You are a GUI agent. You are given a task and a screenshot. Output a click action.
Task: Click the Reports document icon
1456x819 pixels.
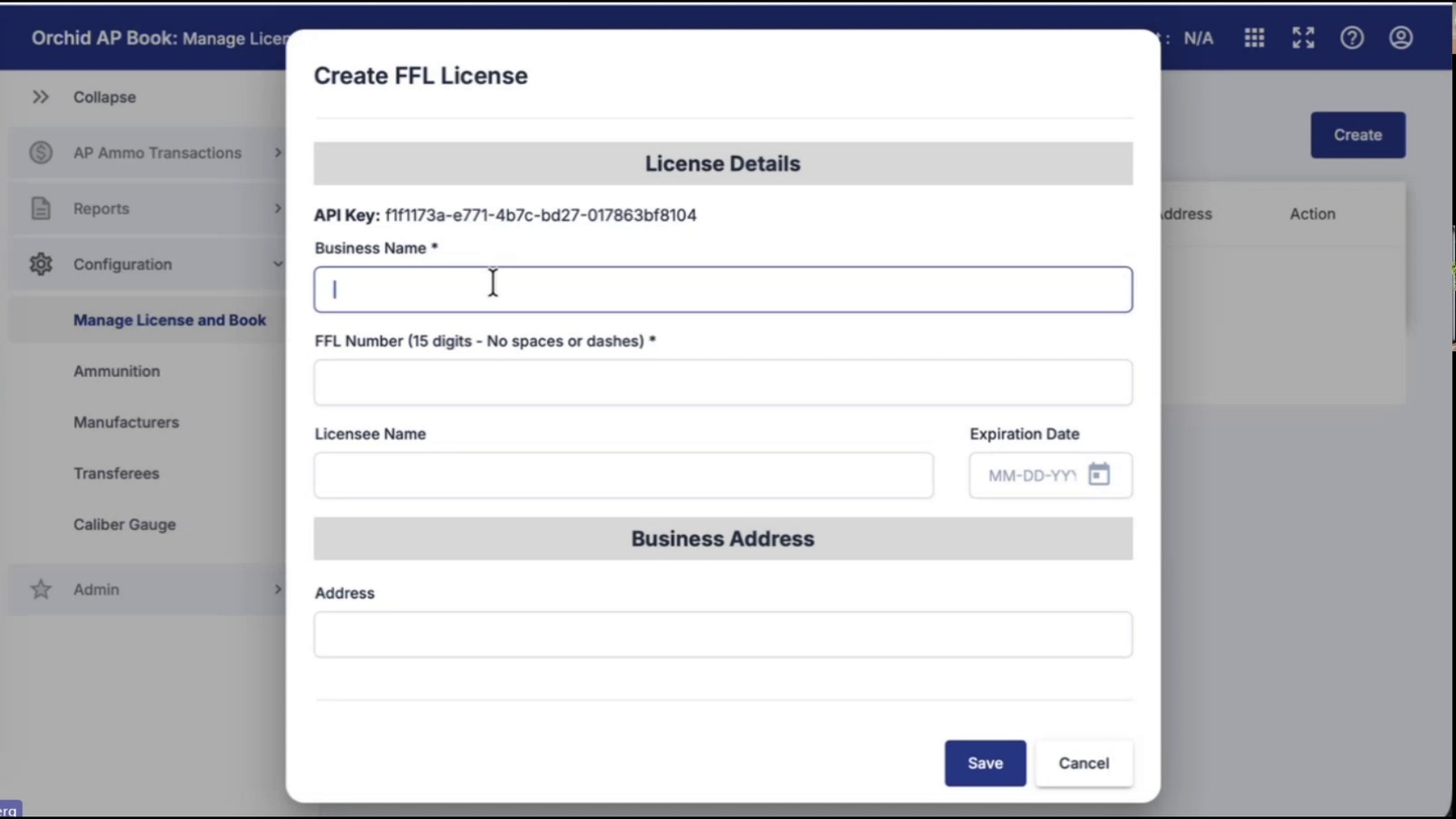pos(41,208)
